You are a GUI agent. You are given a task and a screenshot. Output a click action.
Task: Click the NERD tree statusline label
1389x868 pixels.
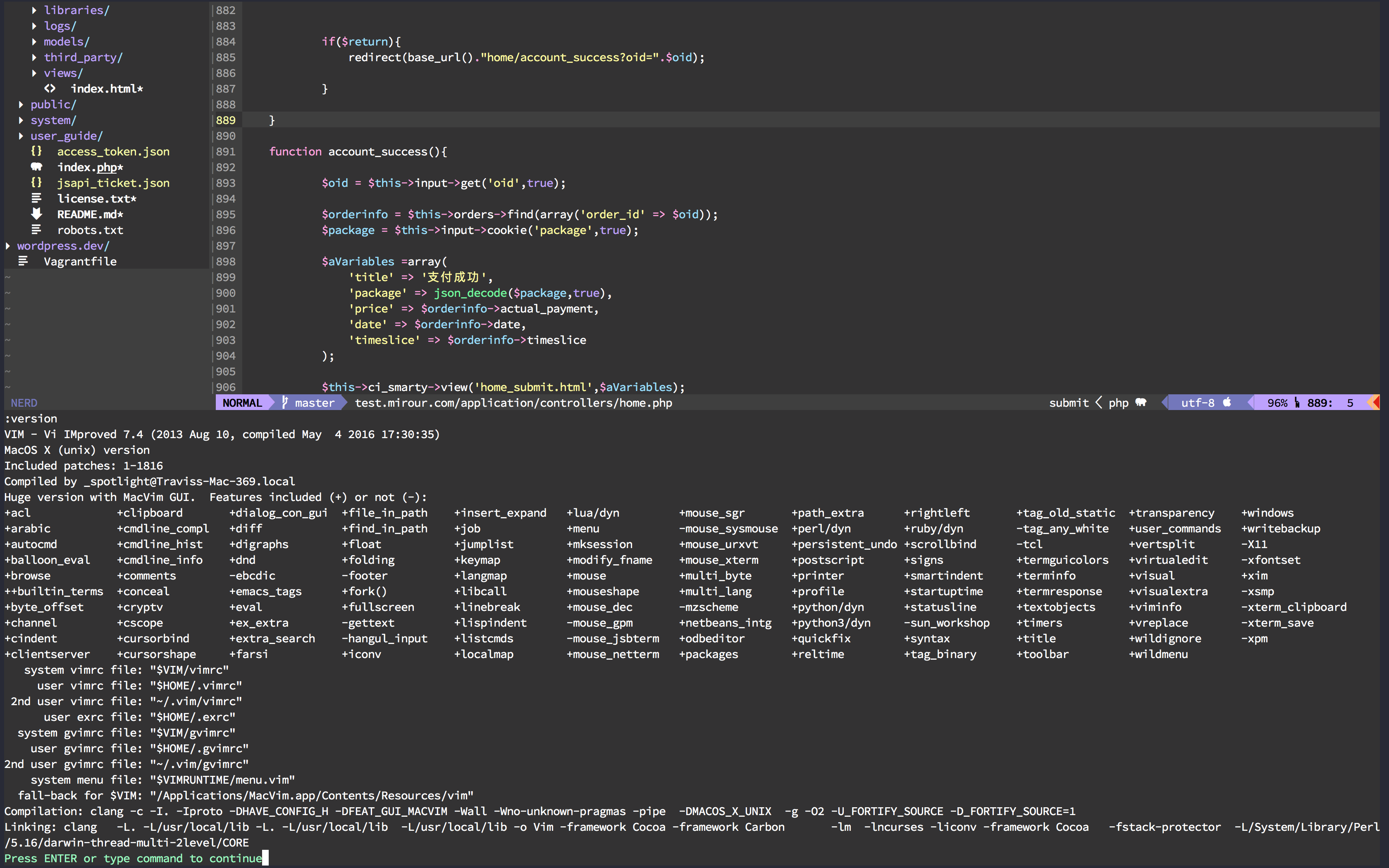tap(24, 403)
